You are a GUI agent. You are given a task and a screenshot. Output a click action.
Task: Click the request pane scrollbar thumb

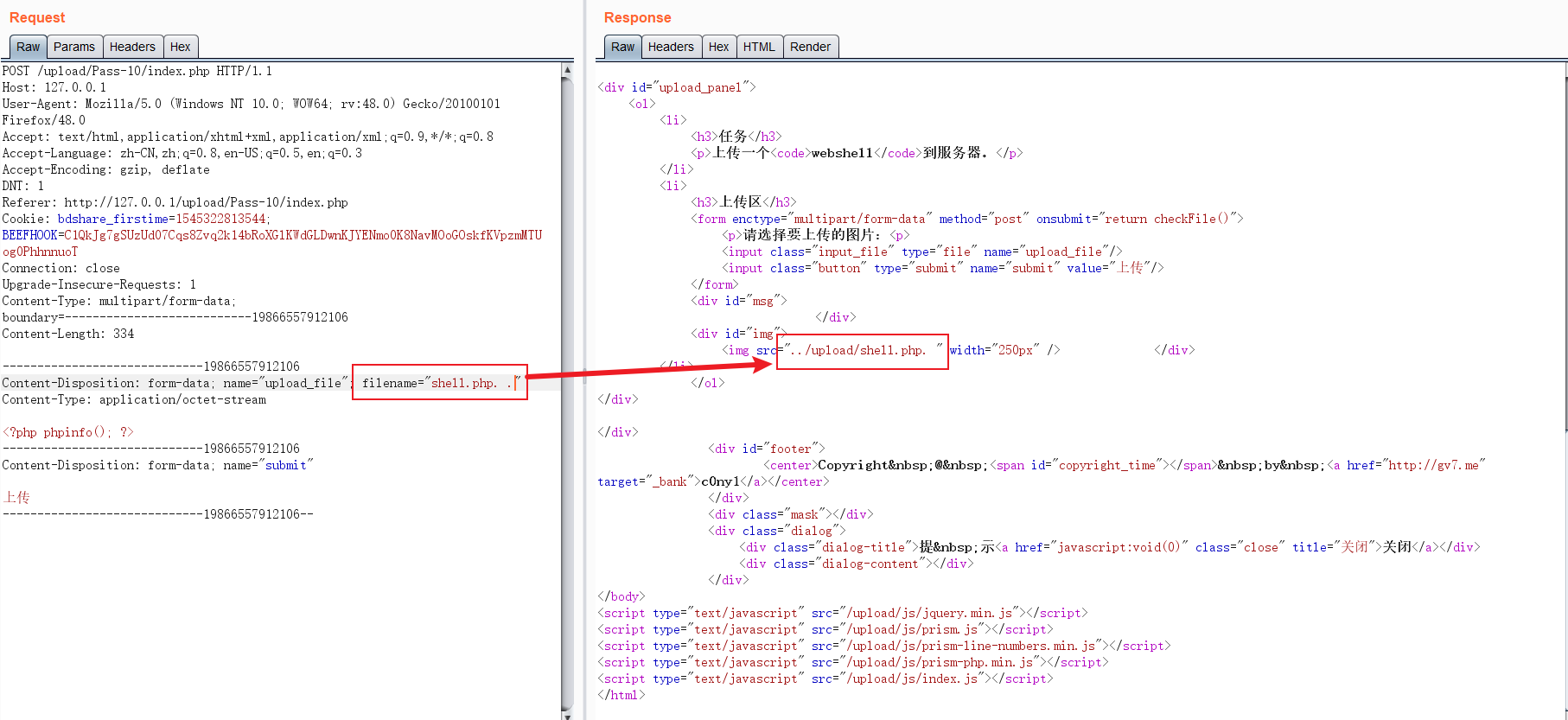567,393
